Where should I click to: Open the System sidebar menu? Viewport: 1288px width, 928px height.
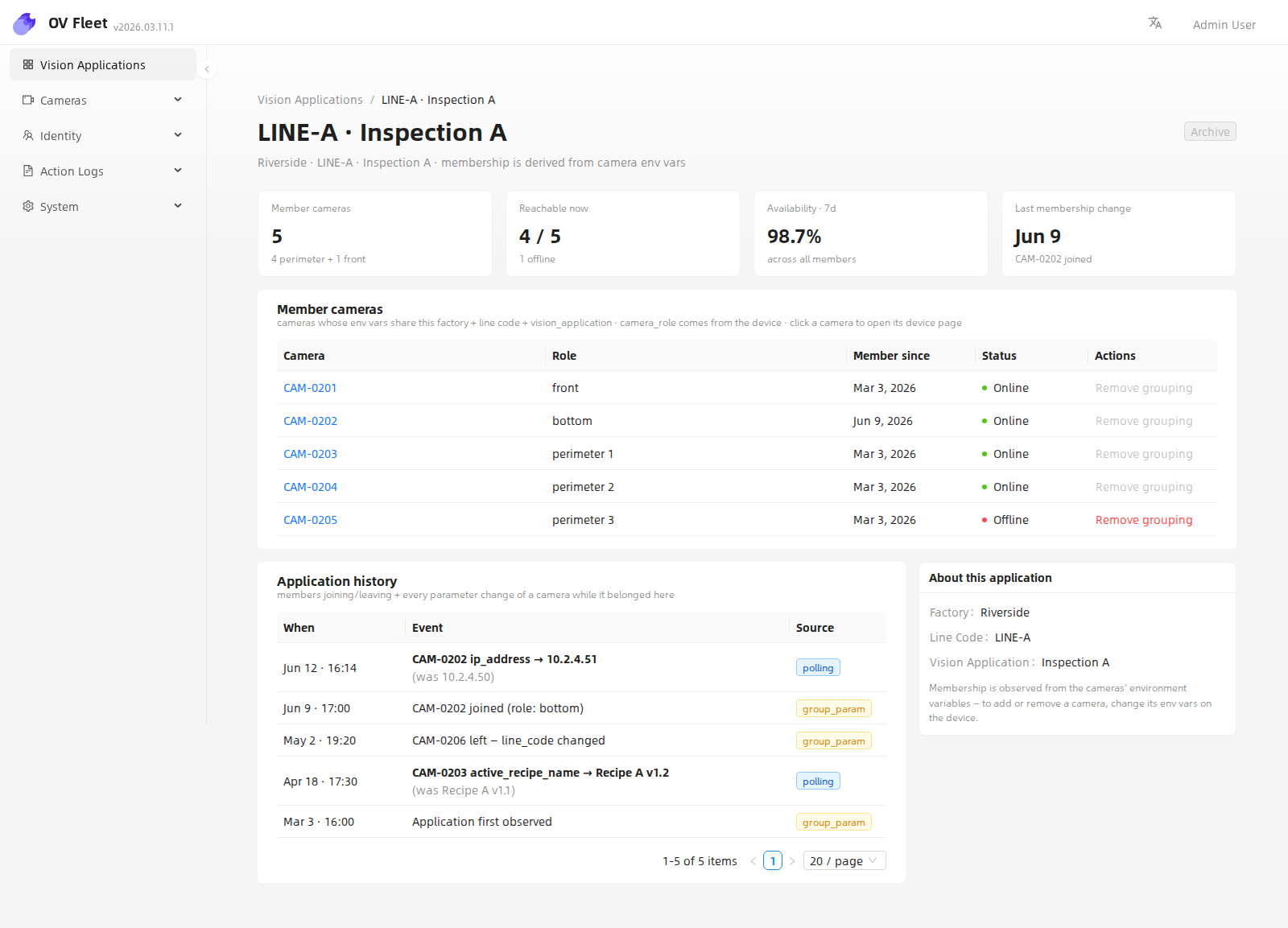coord(103,206)
